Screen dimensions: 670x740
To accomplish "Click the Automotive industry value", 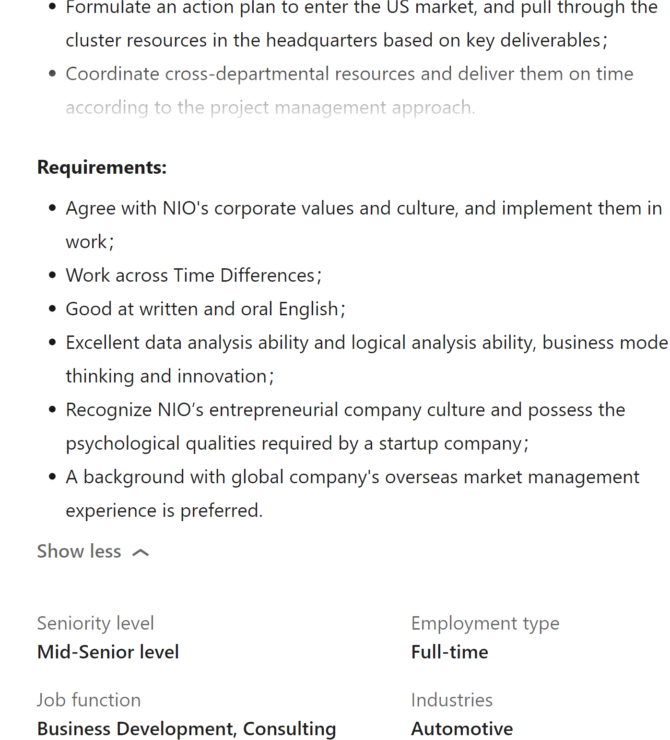I will coord(461,728).
